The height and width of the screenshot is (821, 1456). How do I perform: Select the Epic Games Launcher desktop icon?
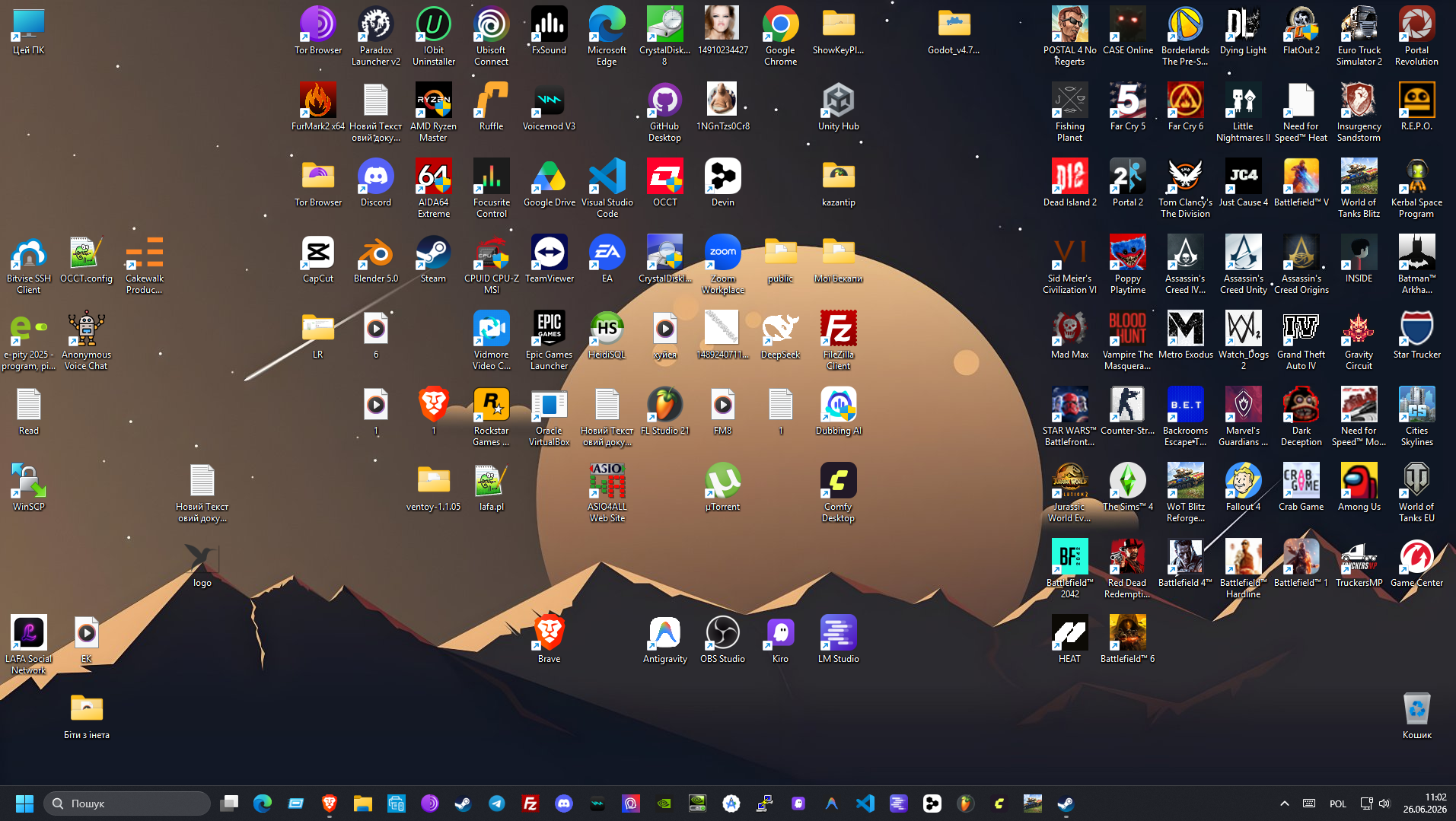550,340
